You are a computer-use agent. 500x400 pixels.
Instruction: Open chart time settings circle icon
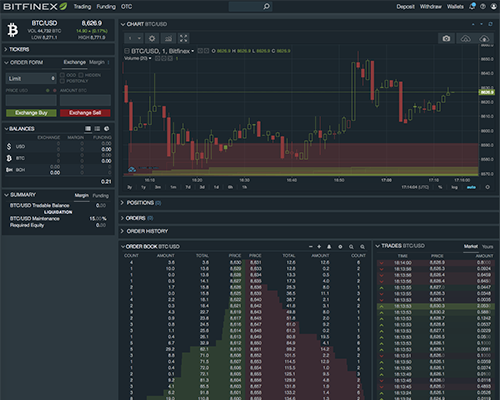click(x=487, y=187)
